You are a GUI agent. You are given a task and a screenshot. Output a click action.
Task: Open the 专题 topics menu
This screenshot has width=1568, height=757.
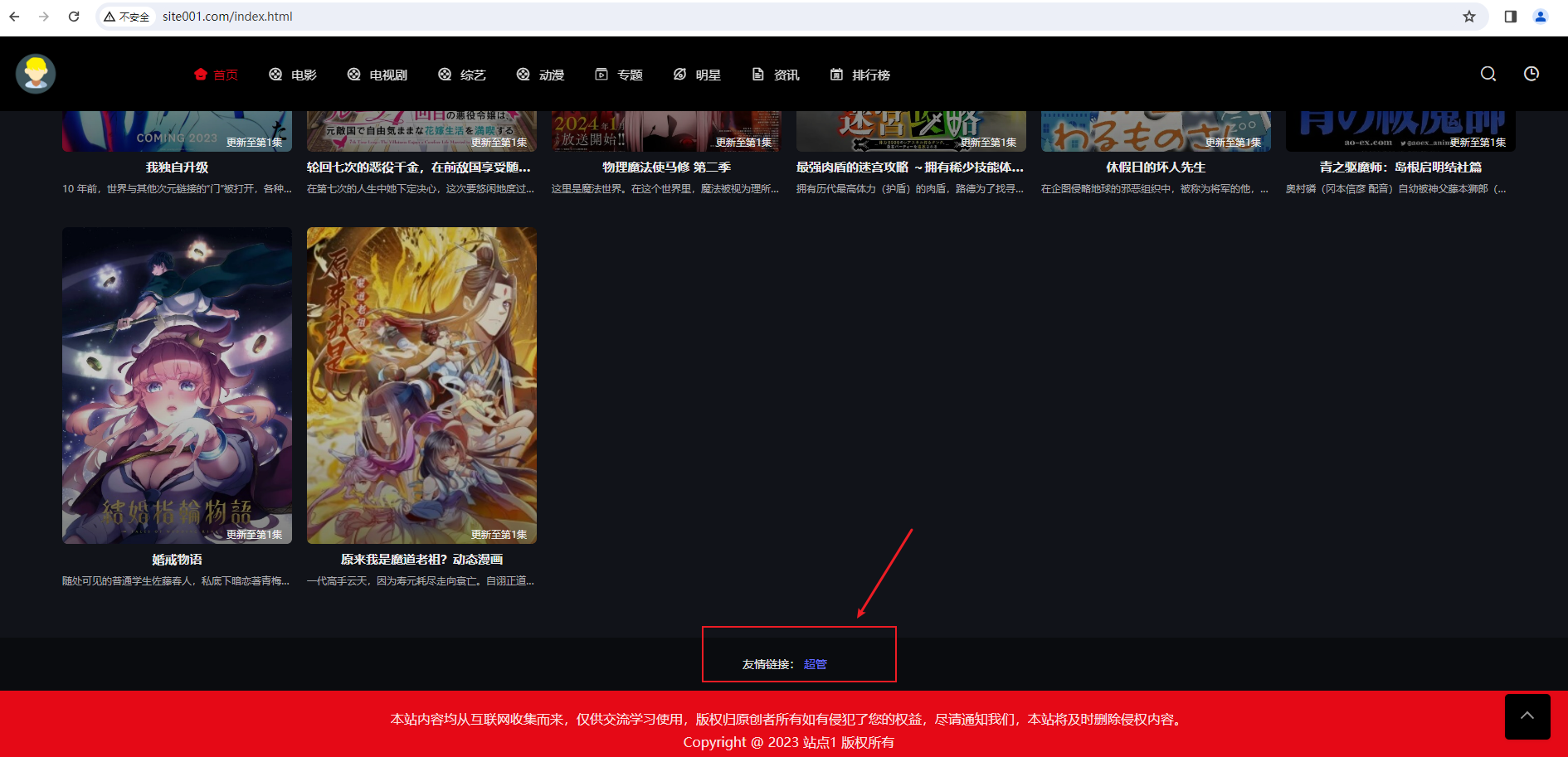click(619, 75)
